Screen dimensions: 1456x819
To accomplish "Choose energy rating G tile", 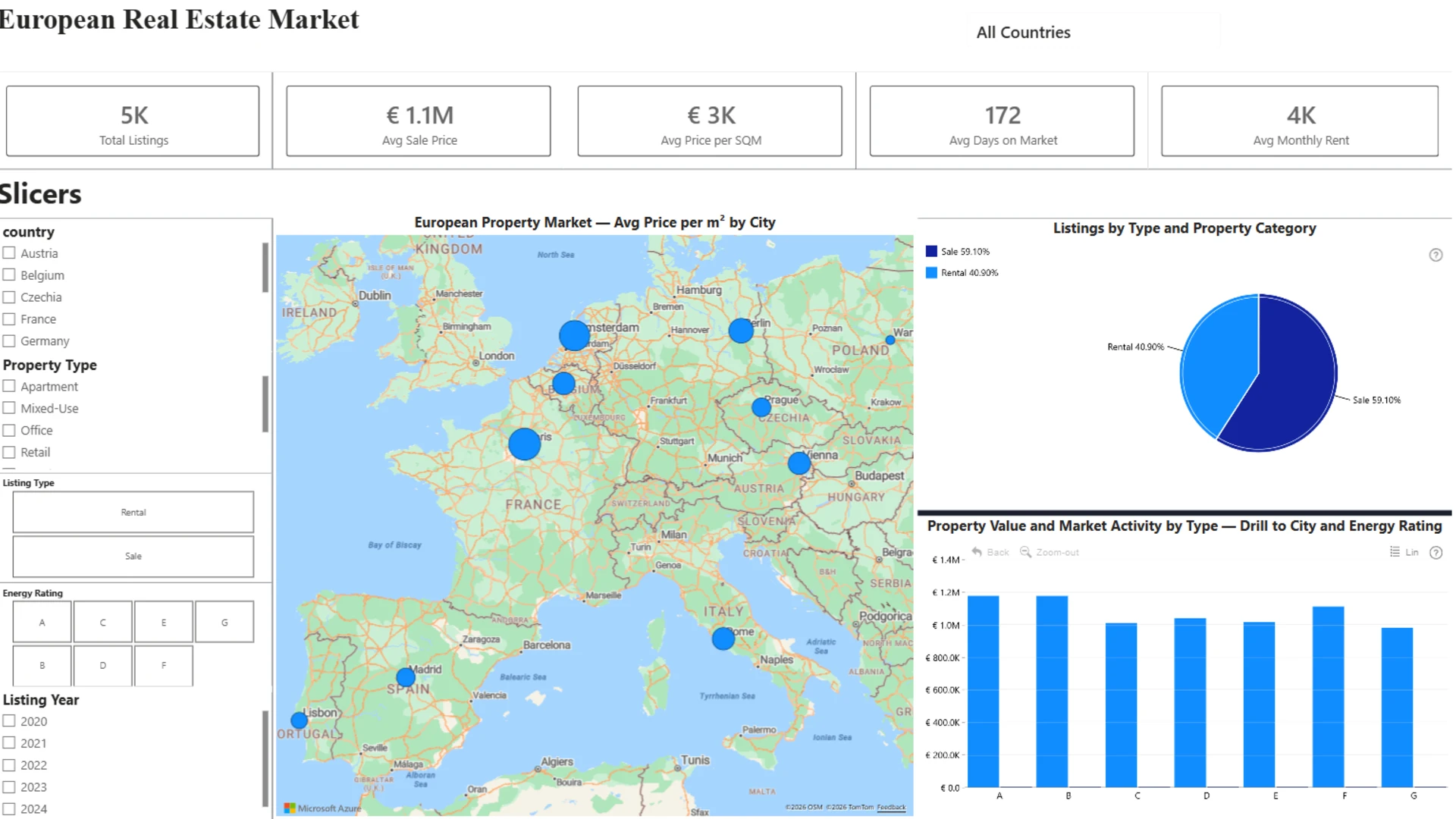I will pyautogui.click(x=224, y=623).
